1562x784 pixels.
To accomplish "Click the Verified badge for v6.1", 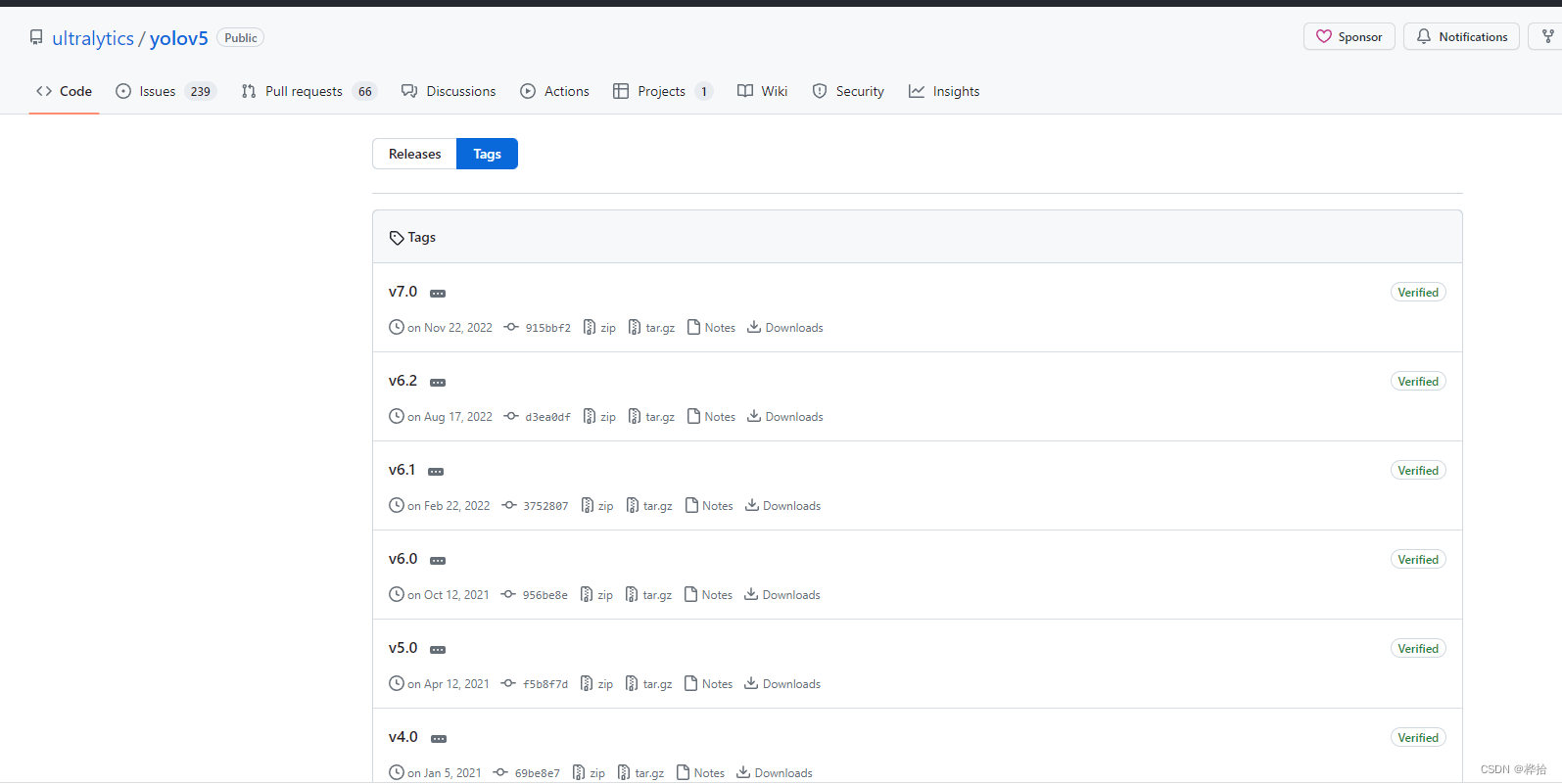I will click(x=1418, y=471).
